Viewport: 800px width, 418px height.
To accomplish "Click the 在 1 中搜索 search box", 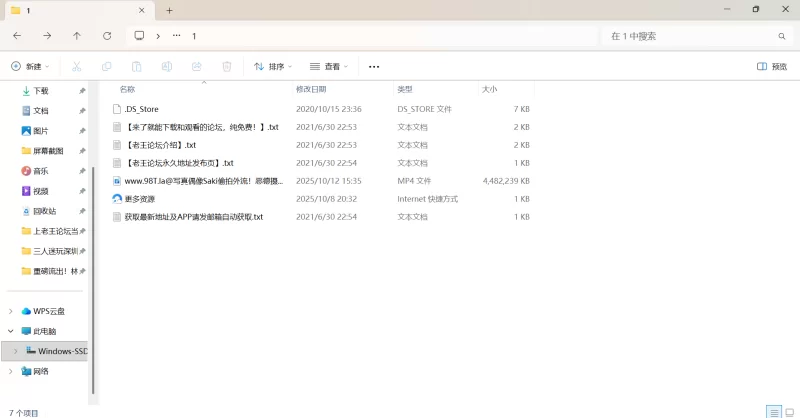I will point(690,36).
